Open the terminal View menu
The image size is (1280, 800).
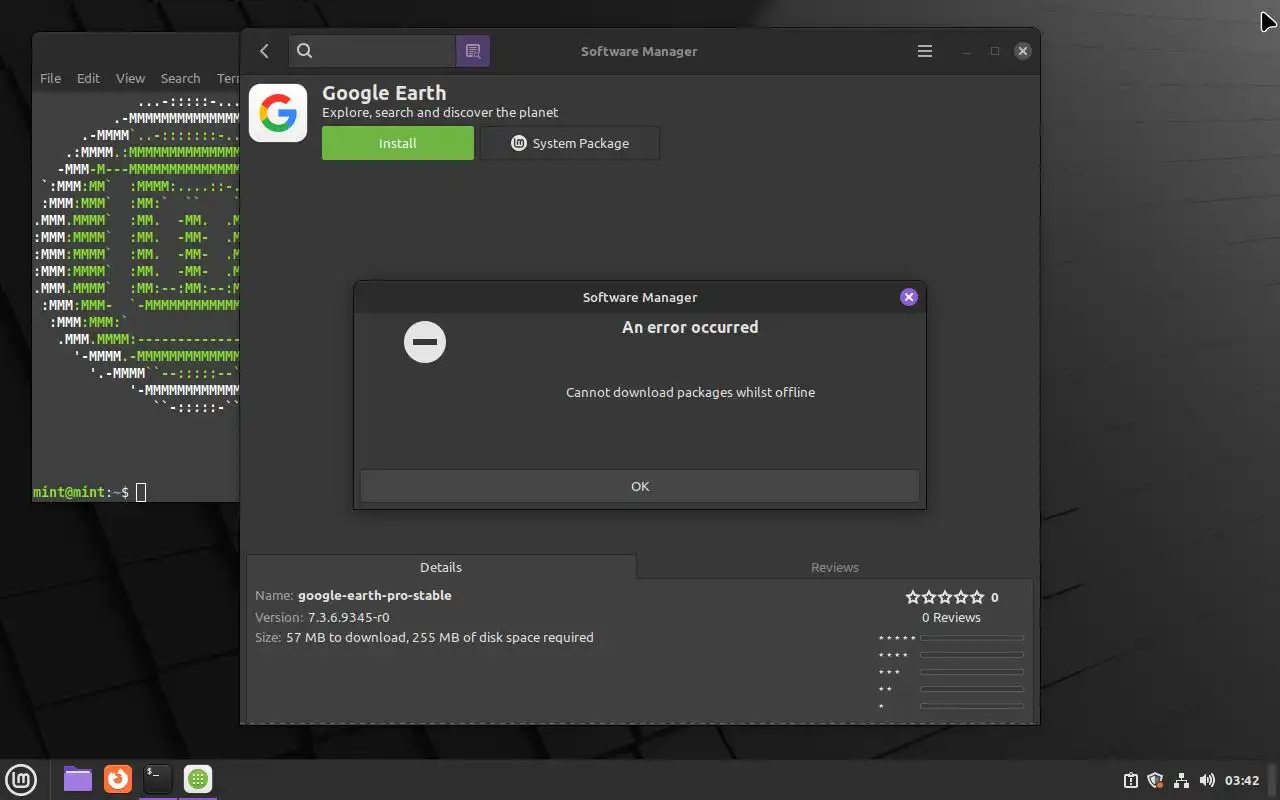point(130,78)
